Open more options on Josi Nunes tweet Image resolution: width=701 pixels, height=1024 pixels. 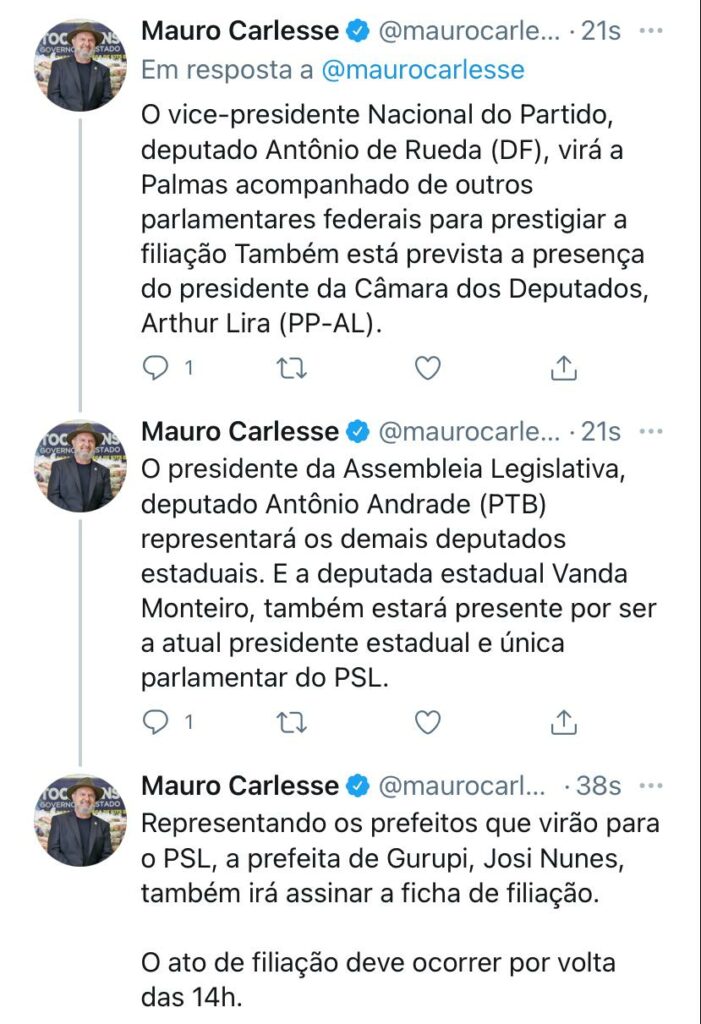pyautogui.click(x=651, y=785)
